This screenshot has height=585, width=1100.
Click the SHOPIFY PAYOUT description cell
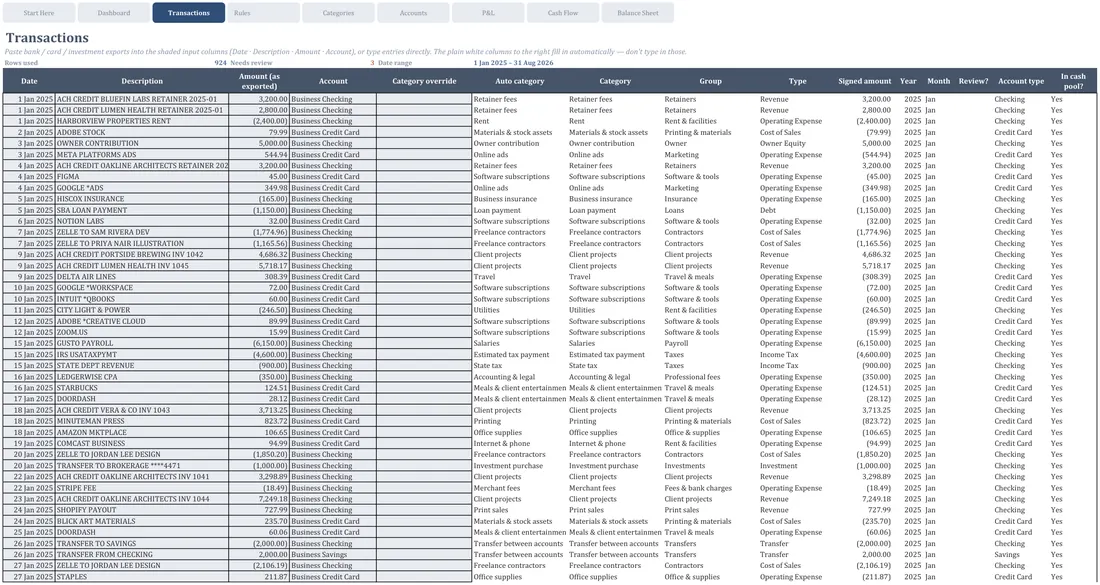(142, 510)
